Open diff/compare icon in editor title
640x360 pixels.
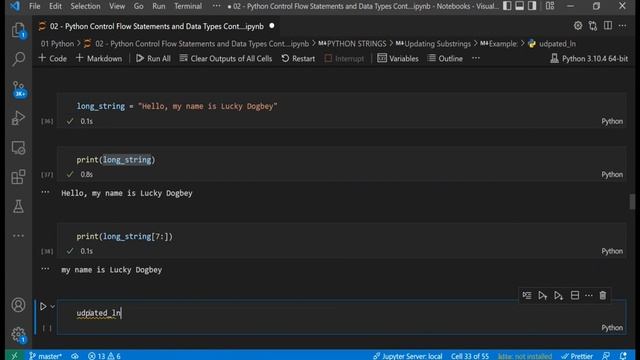pos(593,26)
